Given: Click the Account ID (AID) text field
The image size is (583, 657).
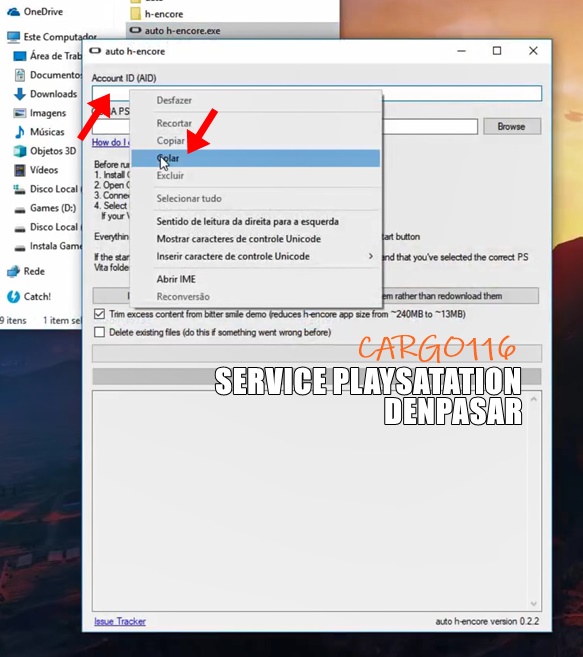Looking at the screenshot, I should coord(317,93).
